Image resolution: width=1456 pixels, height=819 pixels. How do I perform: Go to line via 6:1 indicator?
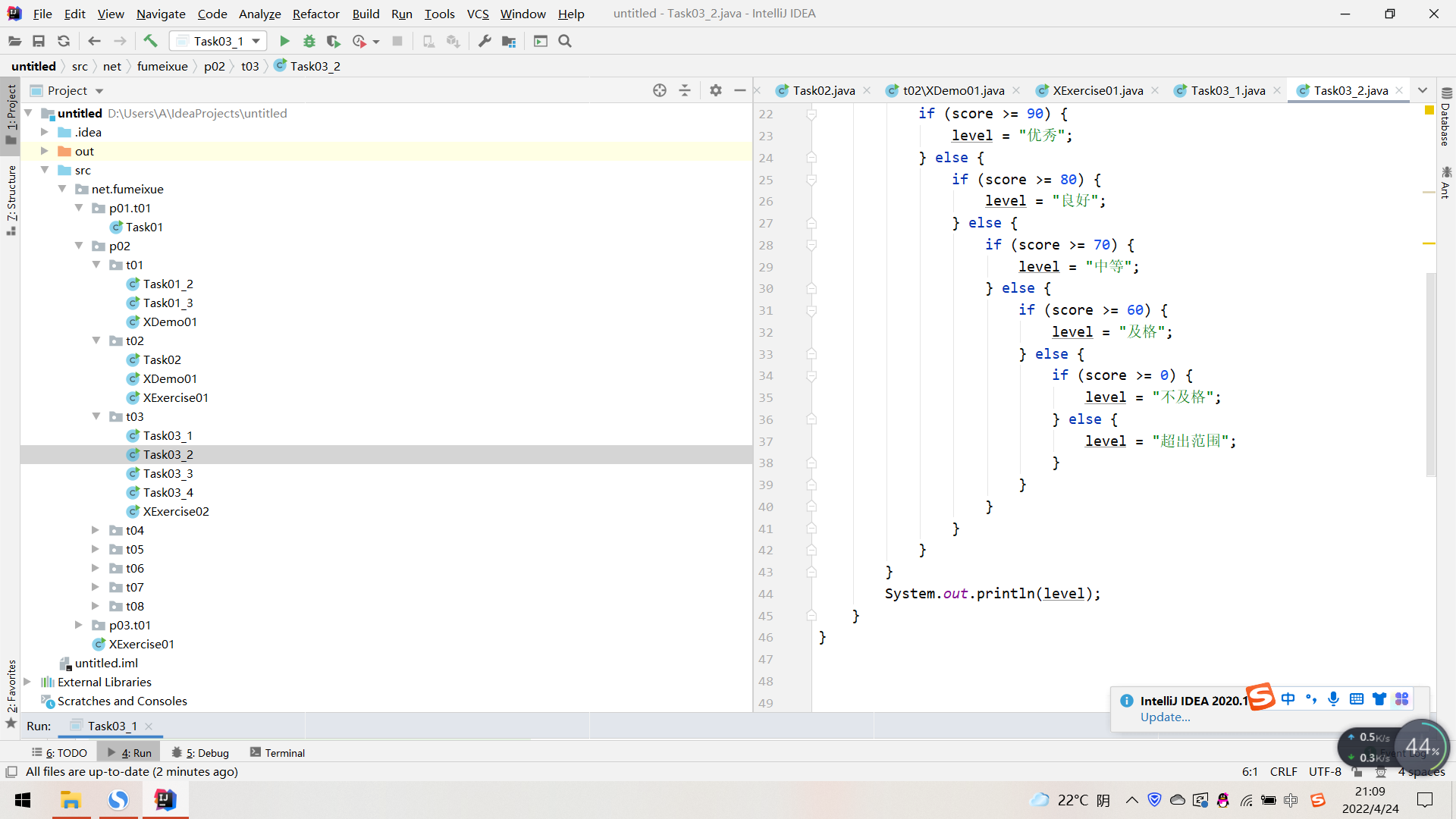tap(1250, 772)
